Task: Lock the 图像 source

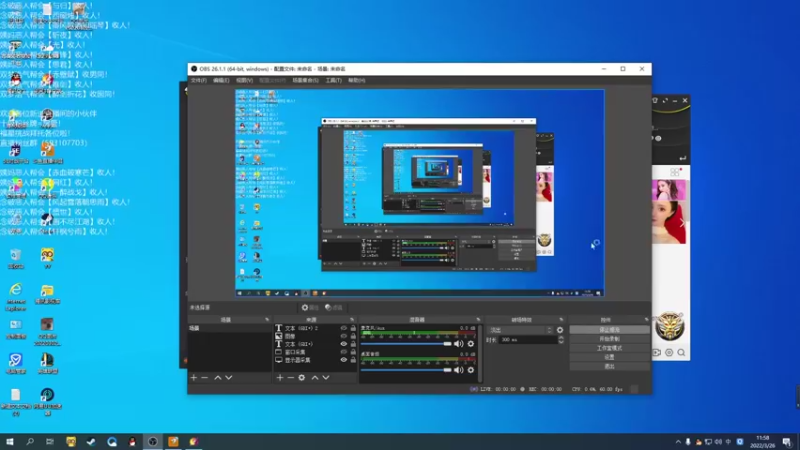Action: click(x=353, y=336)
